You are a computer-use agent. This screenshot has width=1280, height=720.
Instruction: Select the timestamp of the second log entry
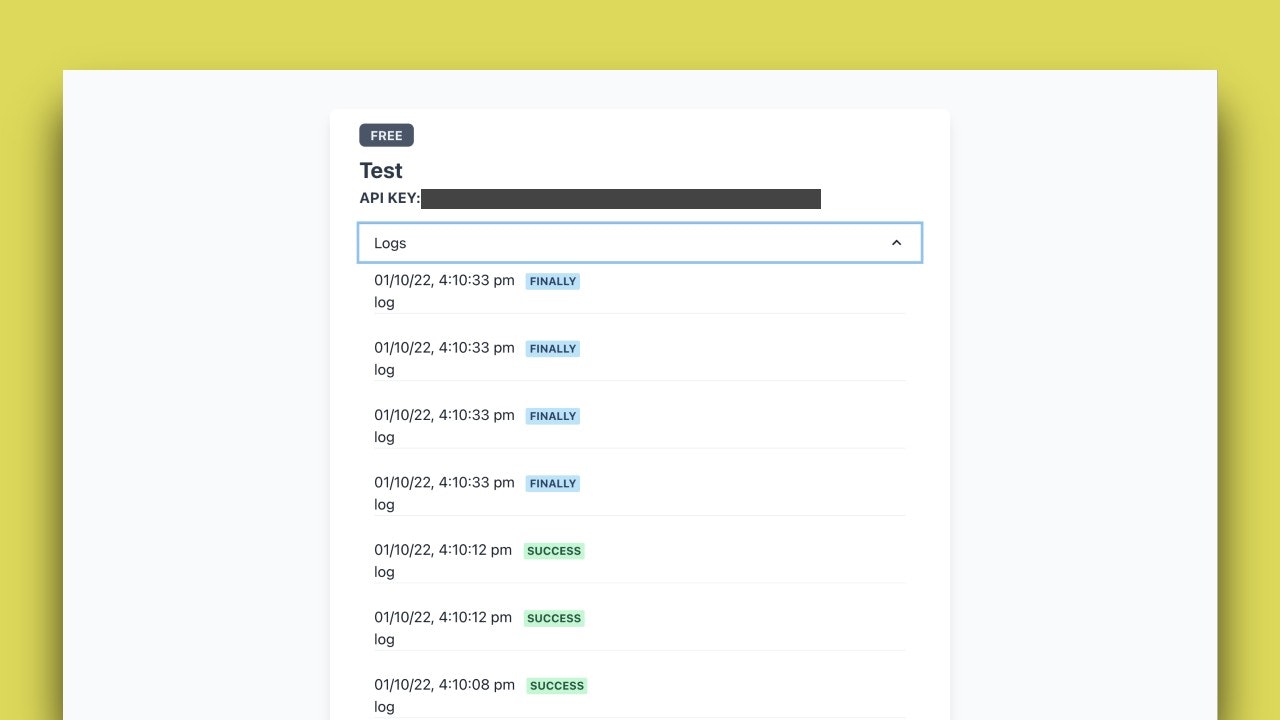click(444, 348)
